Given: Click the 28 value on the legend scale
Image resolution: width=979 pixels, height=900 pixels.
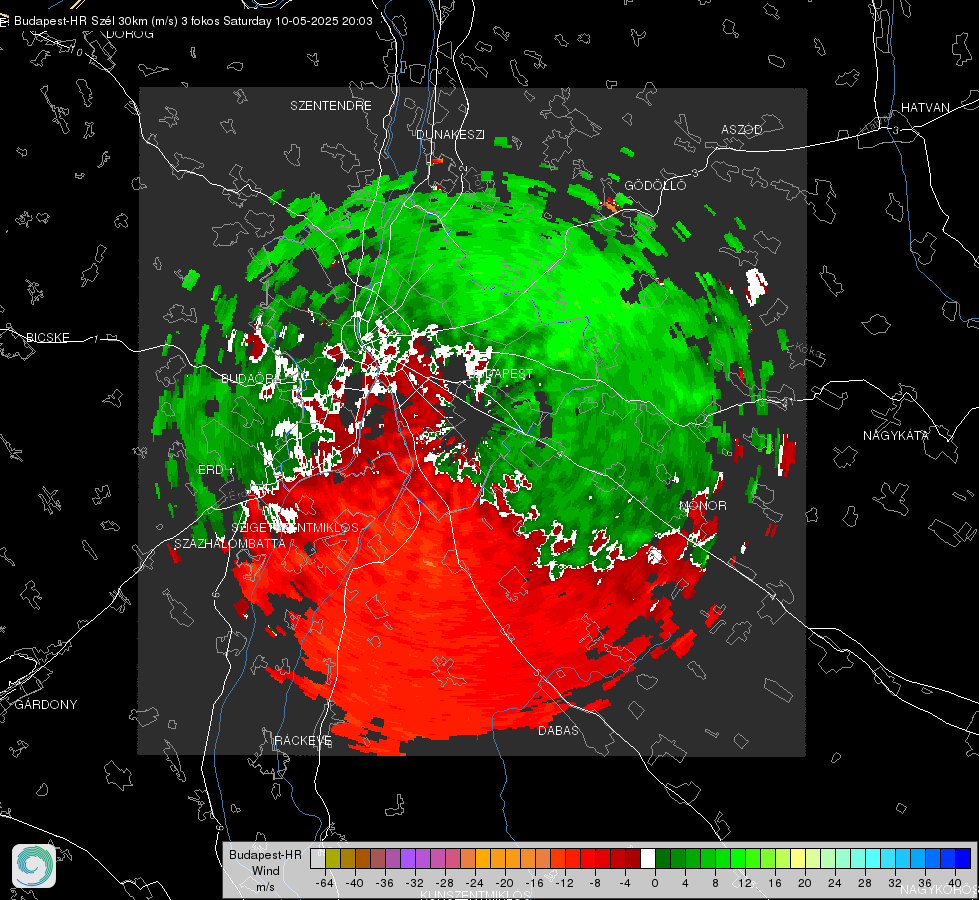Looking at the screenshot, I should point(864,883).
